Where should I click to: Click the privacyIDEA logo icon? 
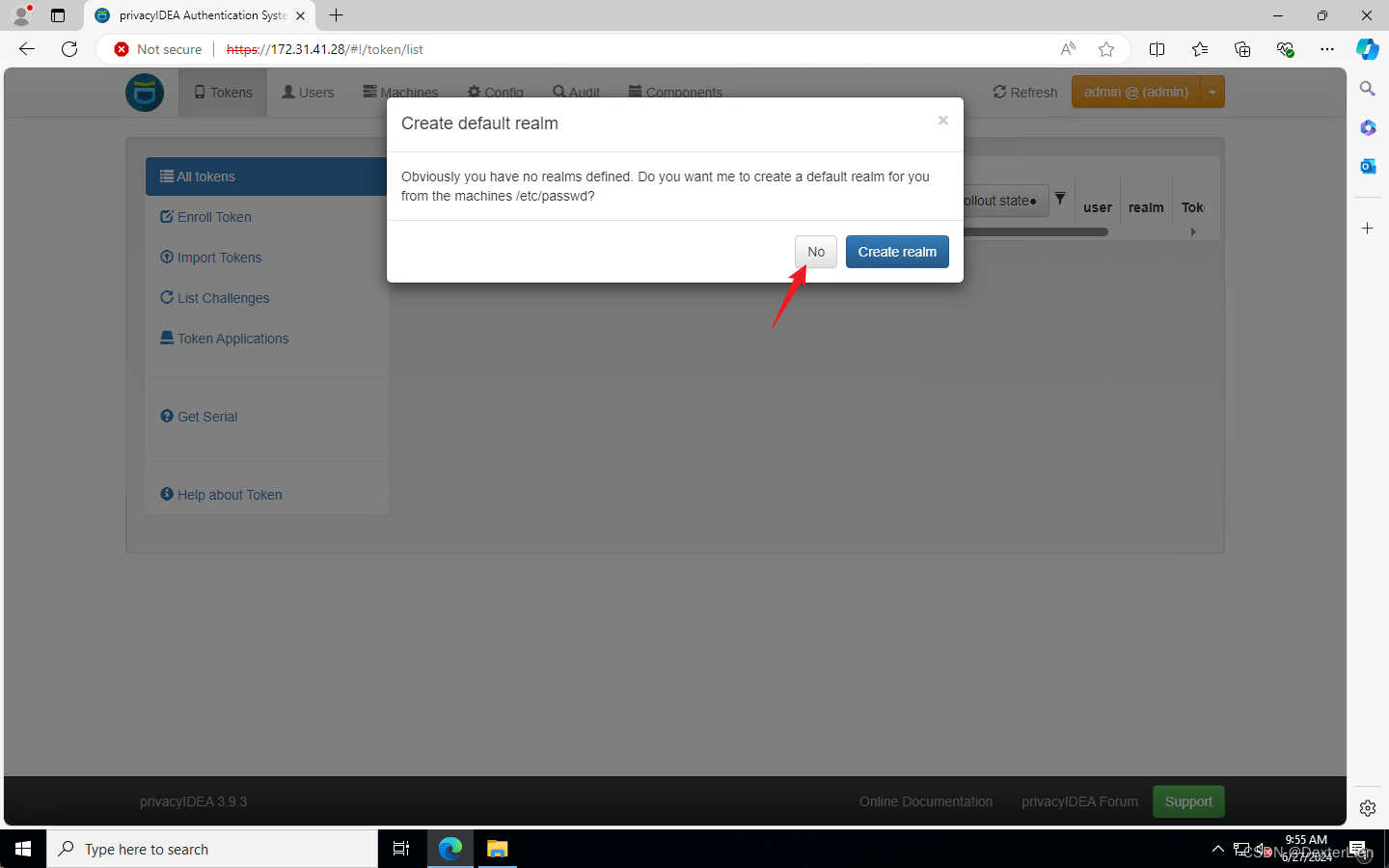[145, 94]
